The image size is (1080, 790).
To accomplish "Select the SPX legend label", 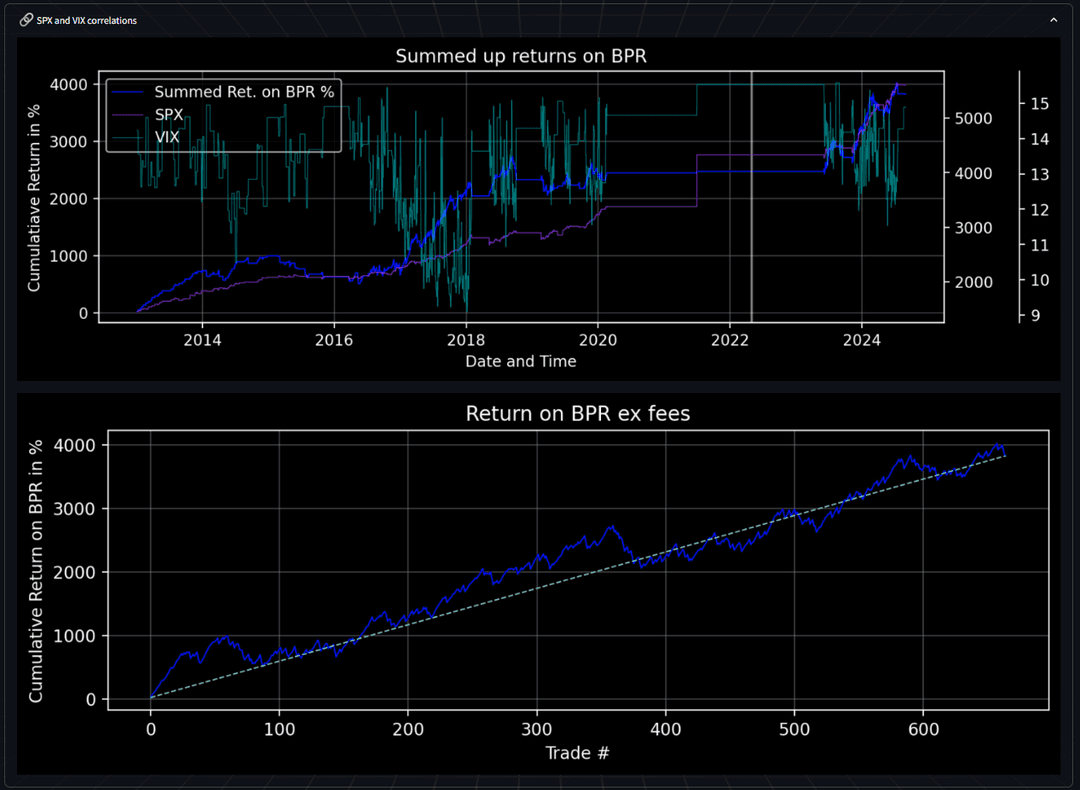I will point(169,115).
